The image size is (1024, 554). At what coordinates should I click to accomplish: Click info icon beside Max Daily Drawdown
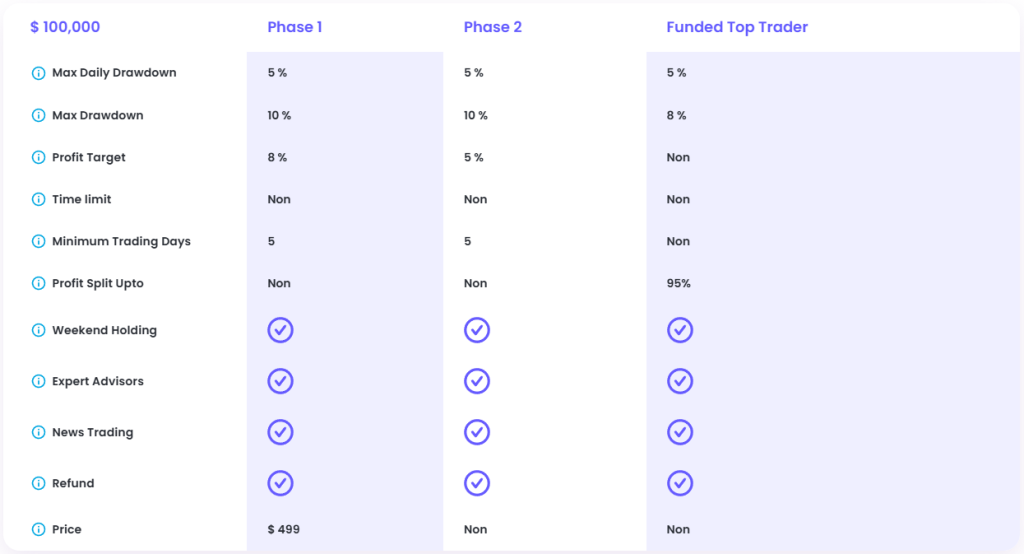39,73
